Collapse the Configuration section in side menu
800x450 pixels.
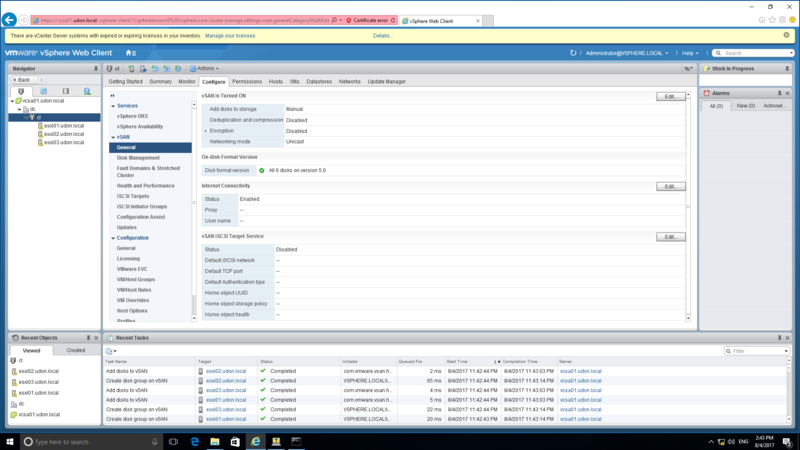click(x=113, y=238)
